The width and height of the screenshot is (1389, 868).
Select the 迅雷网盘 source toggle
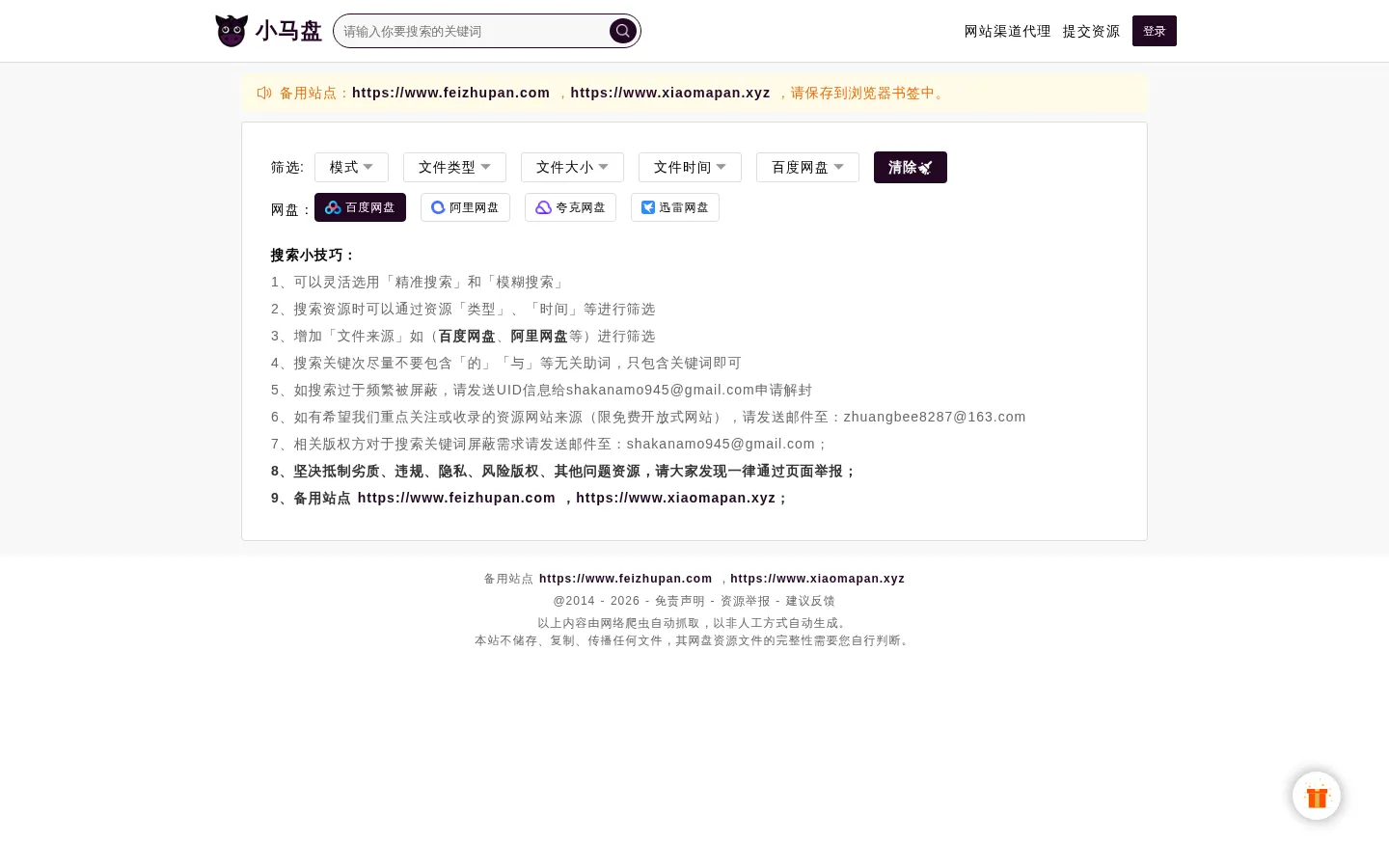click(x=675, y=207)
